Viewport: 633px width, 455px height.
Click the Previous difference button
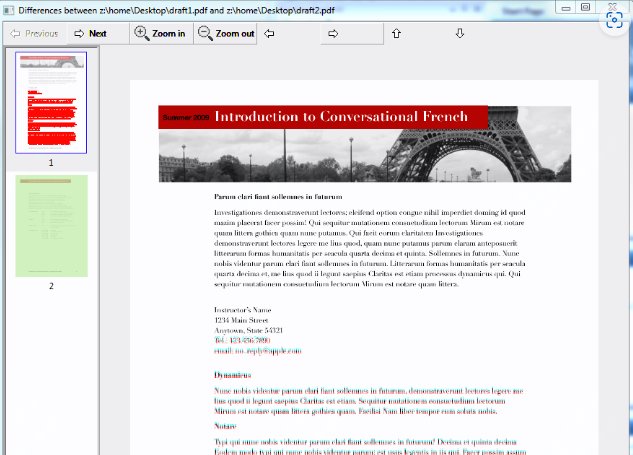point(33,33)
